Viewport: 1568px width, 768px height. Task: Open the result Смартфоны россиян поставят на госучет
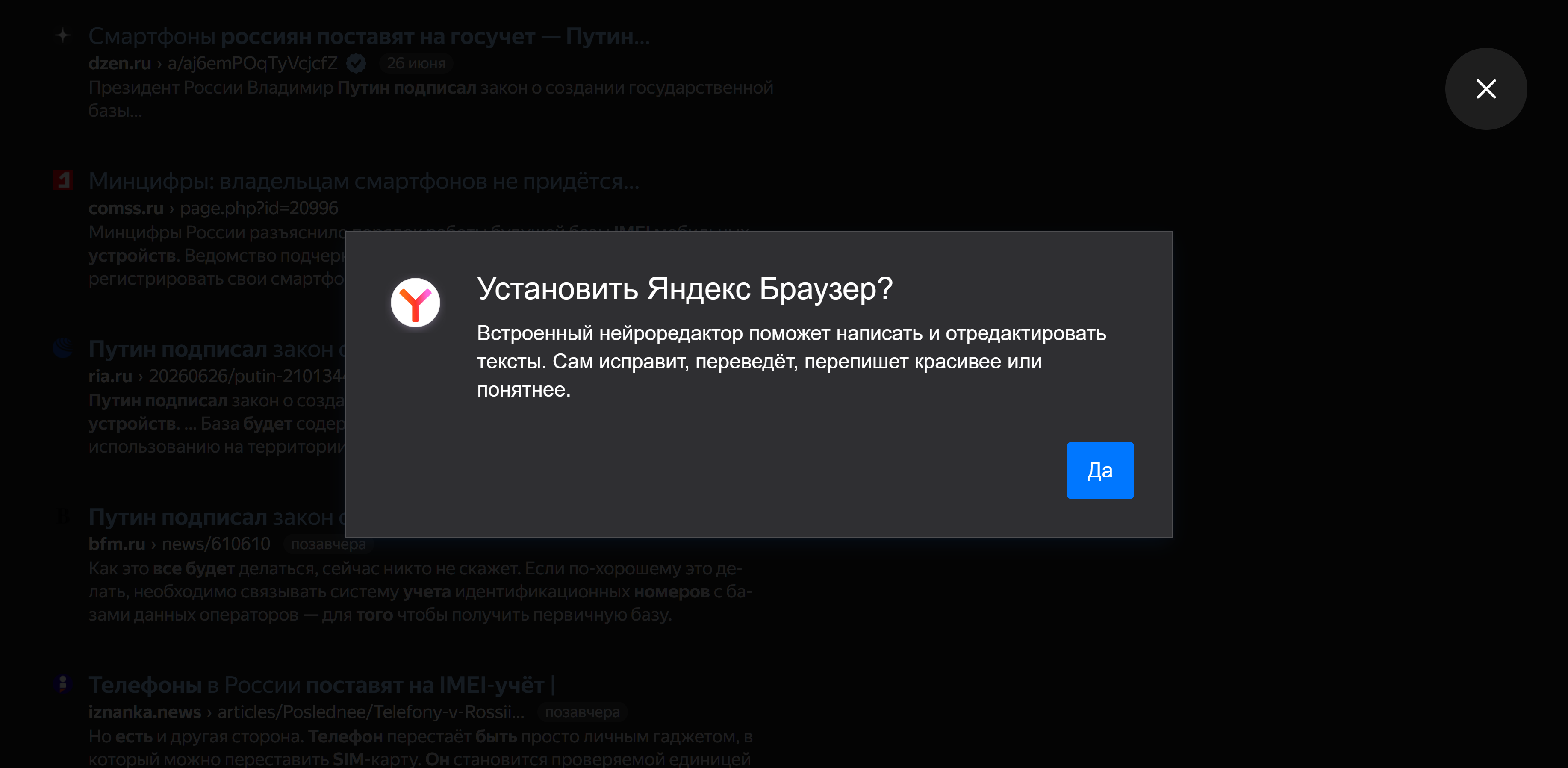pyautogui.click(x=369, y=36)
